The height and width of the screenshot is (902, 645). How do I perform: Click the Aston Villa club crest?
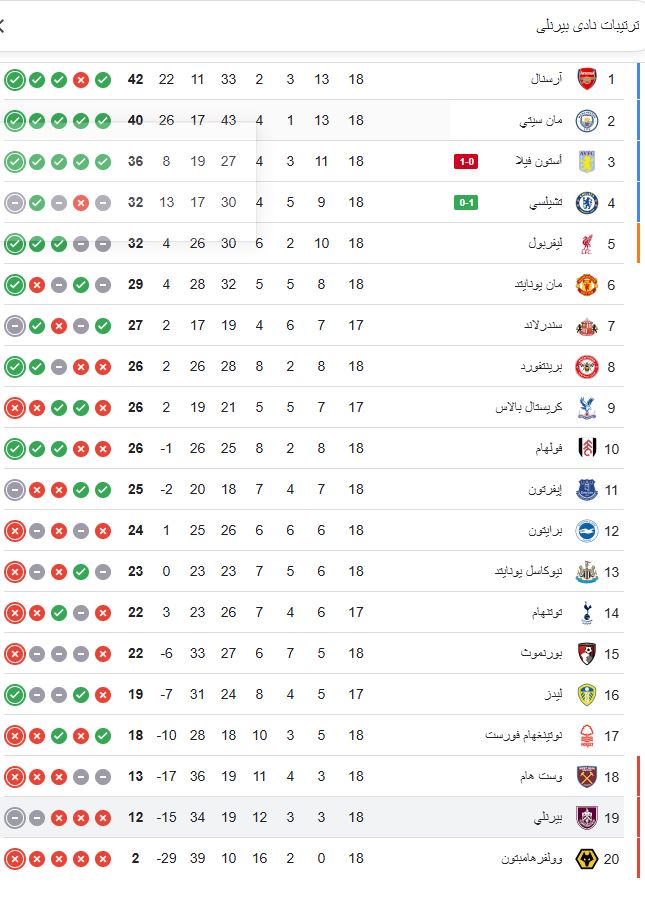587,161
